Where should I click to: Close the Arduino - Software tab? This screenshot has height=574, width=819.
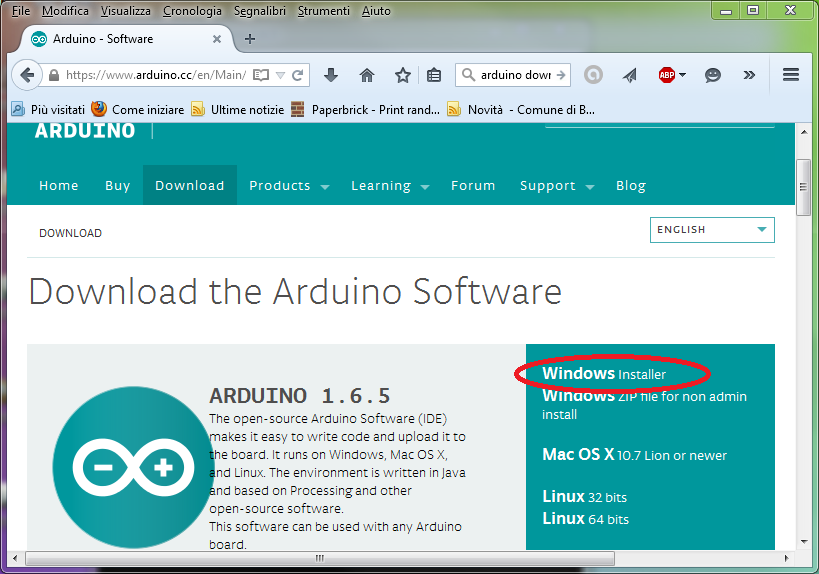tap(217, 39)
